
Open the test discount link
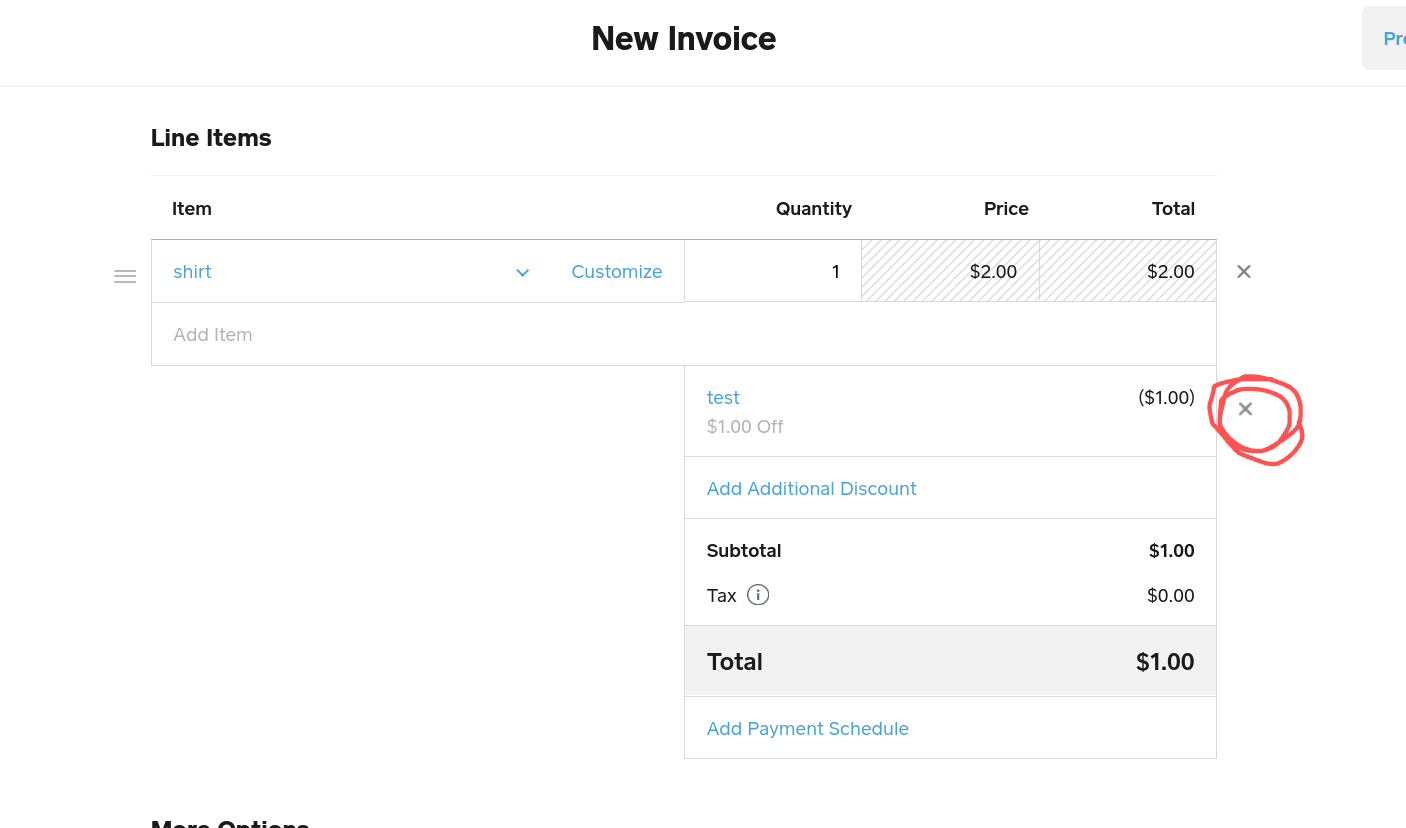(723, 398)
